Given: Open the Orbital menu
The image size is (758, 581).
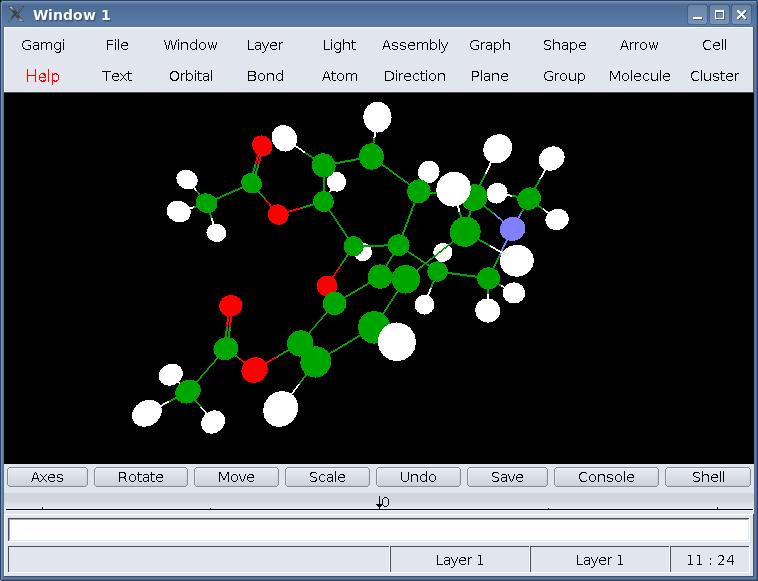Looking at the screenshot, I should (x=190, y=76).
